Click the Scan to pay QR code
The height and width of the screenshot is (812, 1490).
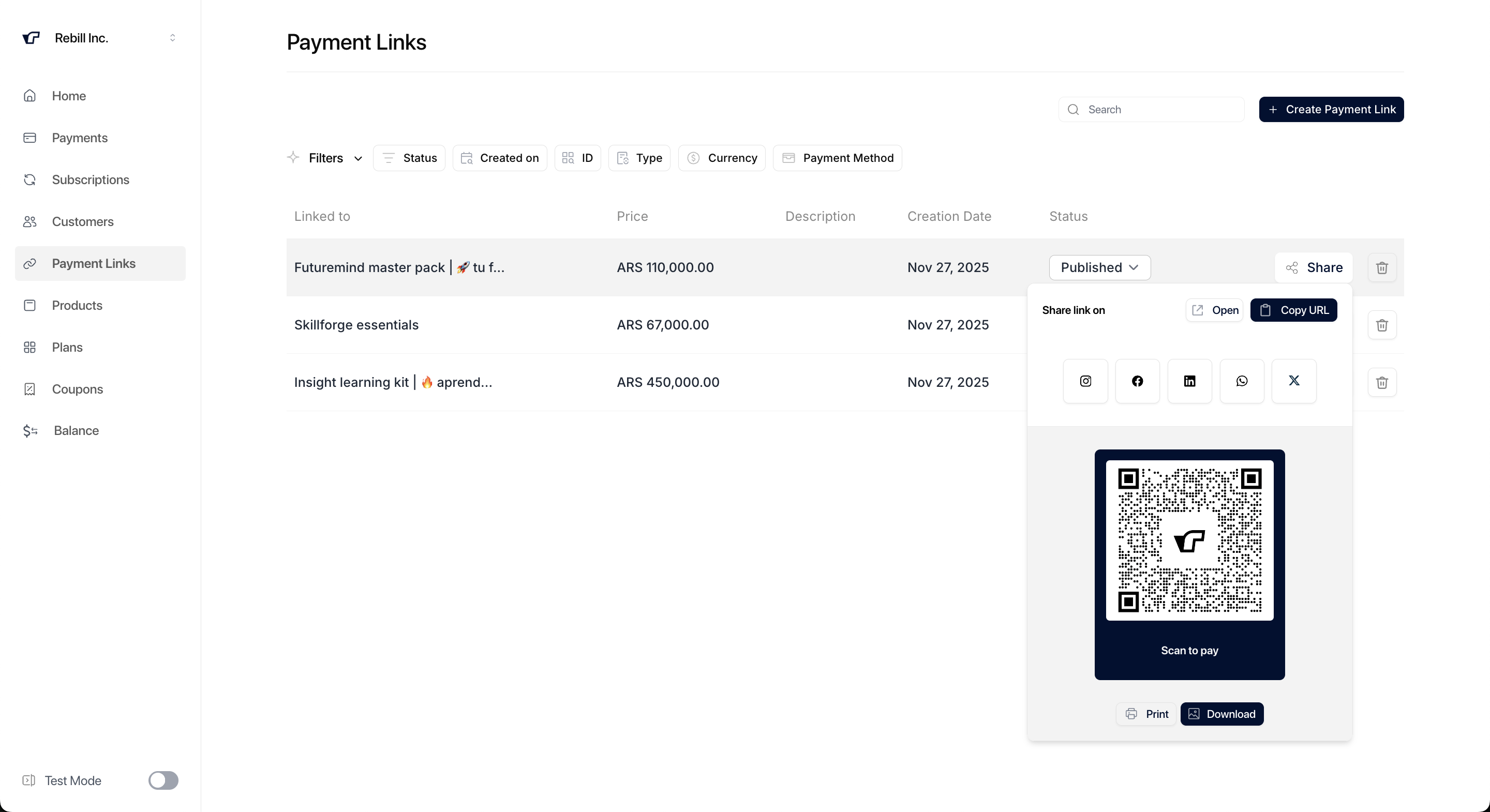[1189, 540]
